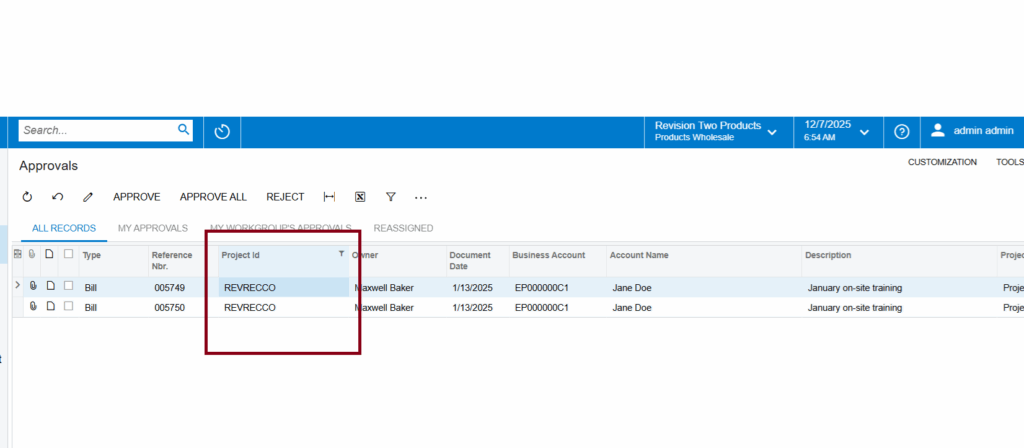Click the fit-to-screen column width icon
Image resolution: width=1024 pixels, height=448 pixels.
tap(329, 197)
